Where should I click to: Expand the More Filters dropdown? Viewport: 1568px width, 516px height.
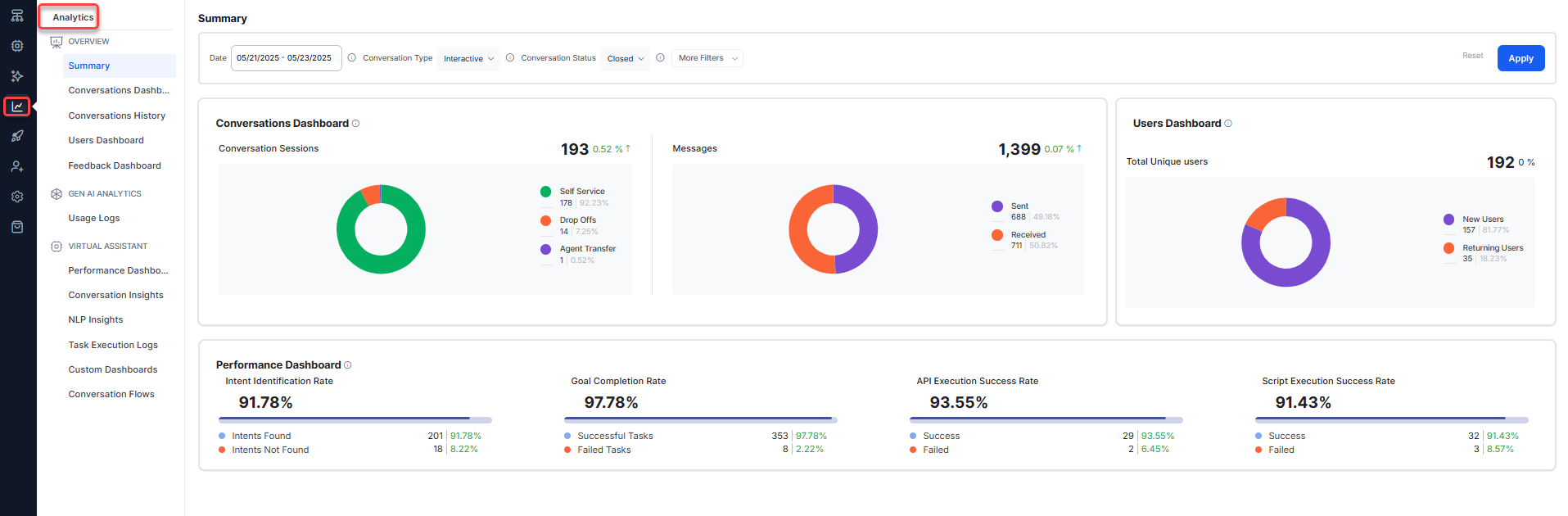point(707,58)
